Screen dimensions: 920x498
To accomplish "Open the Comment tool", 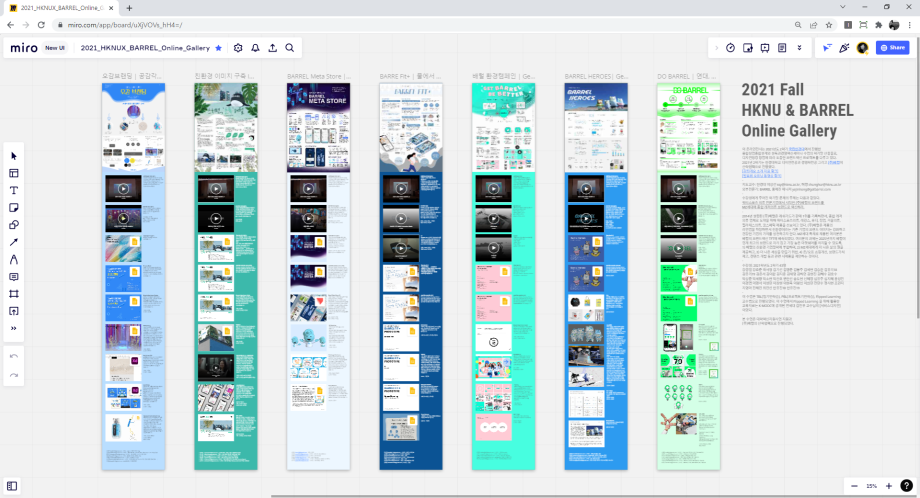I will click(x=14, y=277).
